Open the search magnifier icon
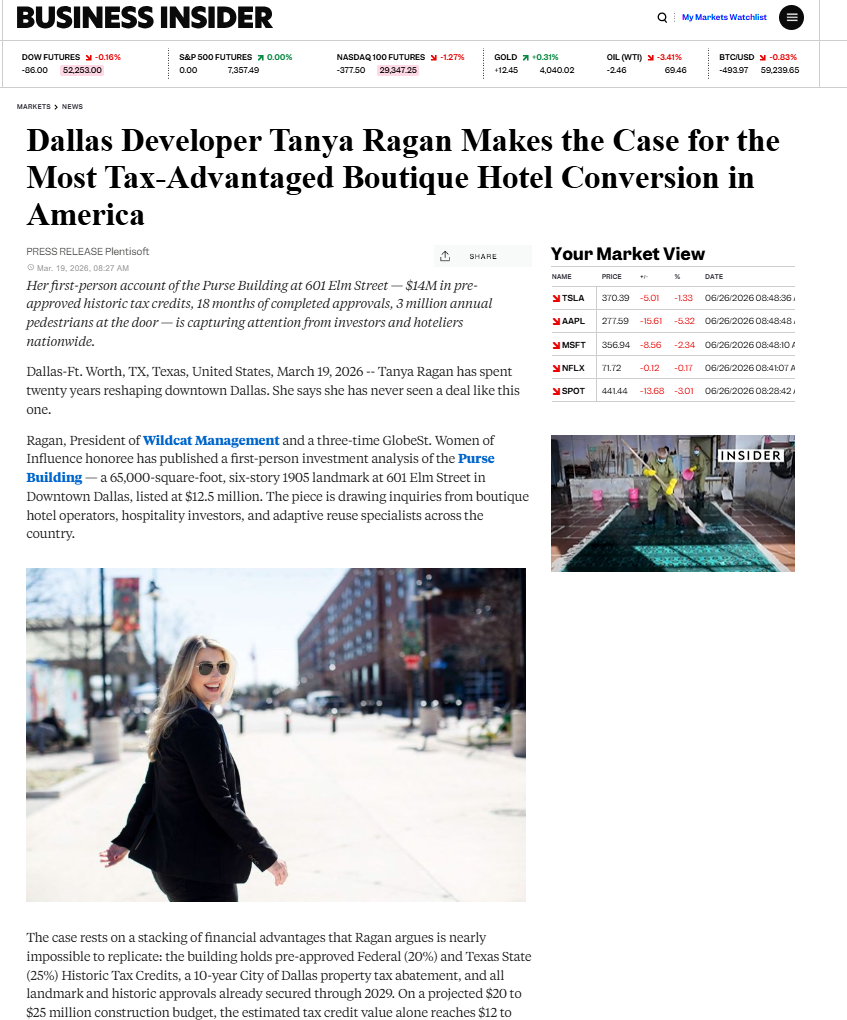The width and height of the screenshot is (847, 1020). click(662, 18)
